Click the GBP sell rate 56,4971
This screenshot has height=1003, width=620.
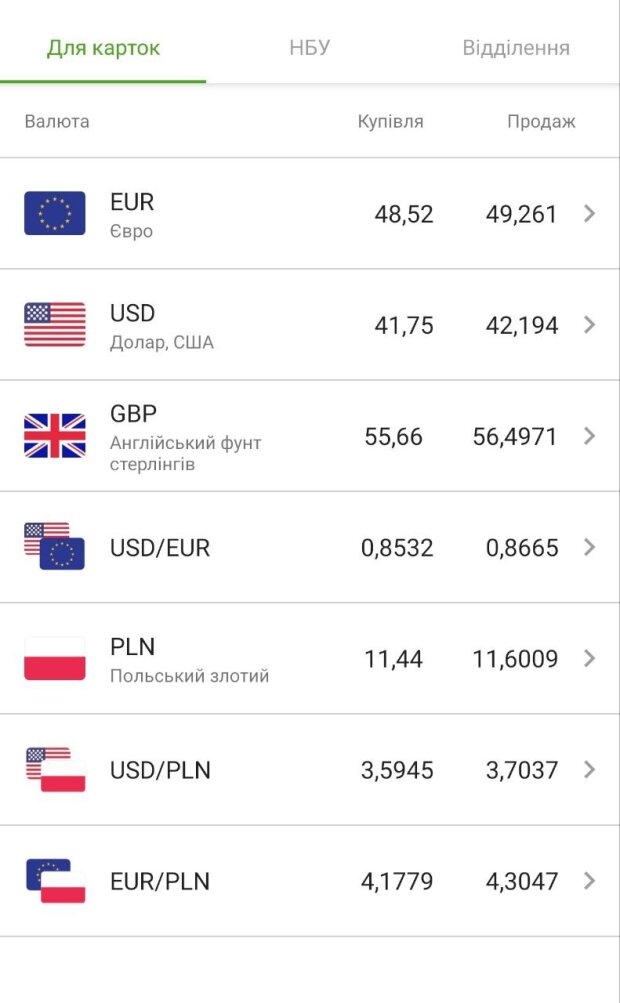click(515, 437)
